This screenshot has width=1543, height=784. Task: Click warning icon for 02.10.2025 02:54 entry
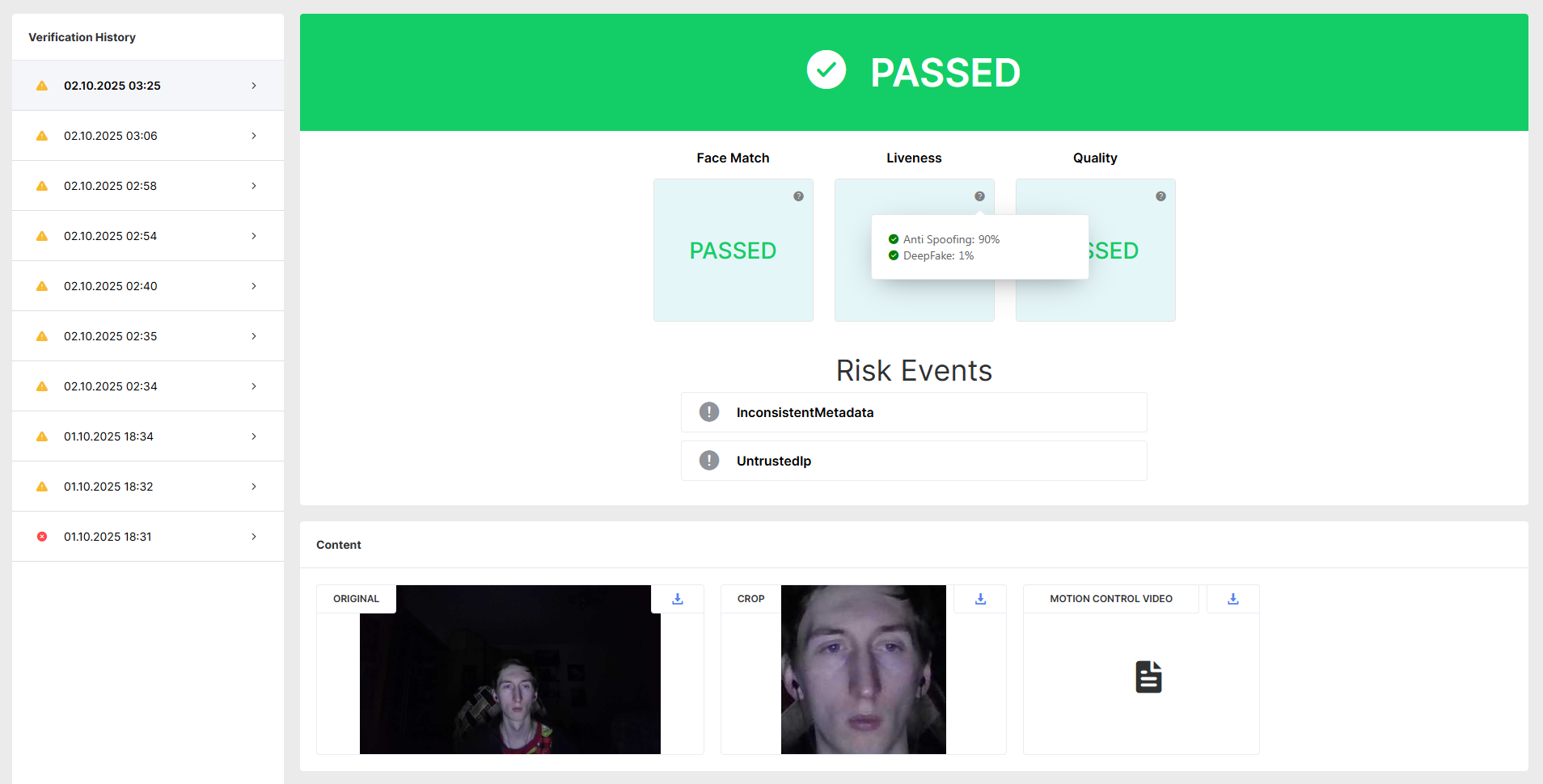[42, 236]
